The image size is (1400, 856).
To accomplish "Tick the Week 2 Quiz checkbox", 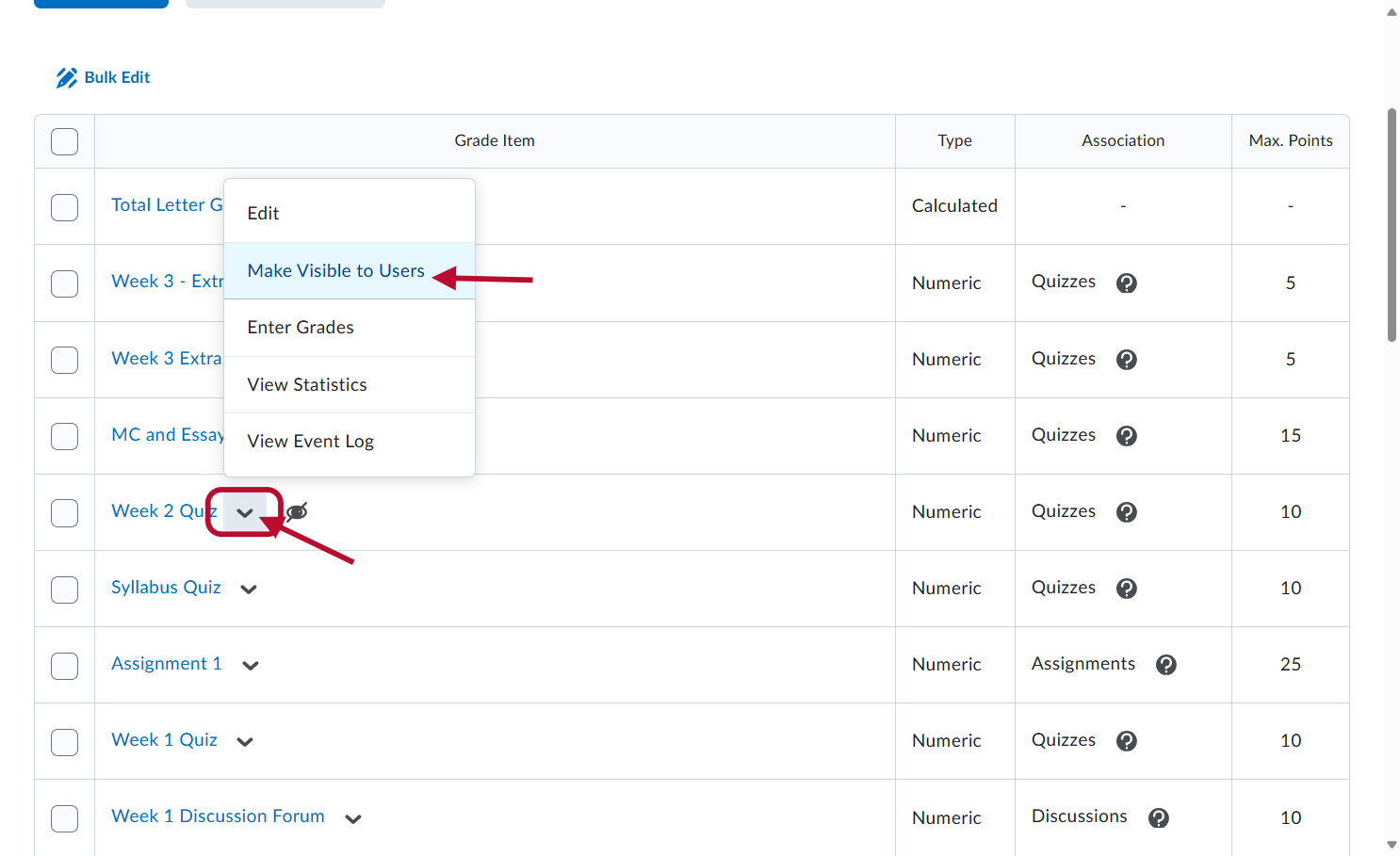I will [x=64, y=512].
